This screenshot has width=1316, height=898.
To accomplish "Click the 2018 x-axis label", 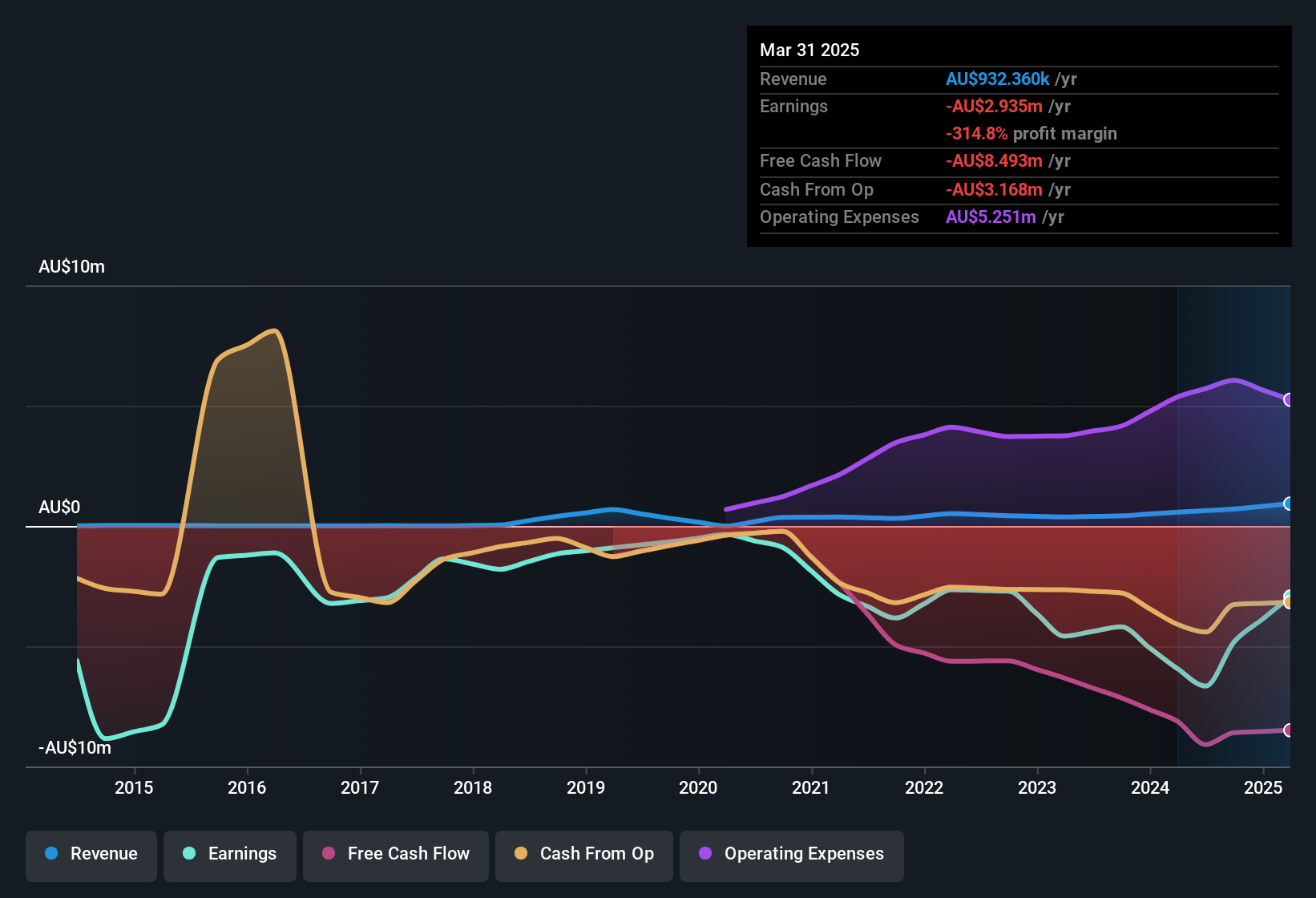I will (473, 787).
